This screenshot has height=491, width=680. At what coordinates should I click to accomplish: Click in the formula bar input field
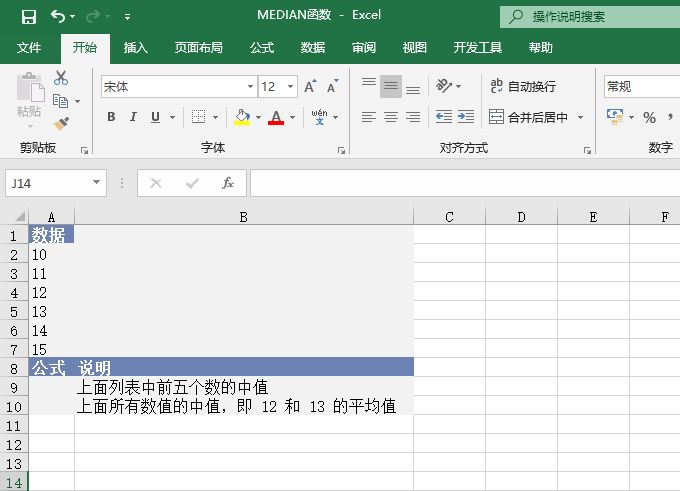(x=460, y=183)
